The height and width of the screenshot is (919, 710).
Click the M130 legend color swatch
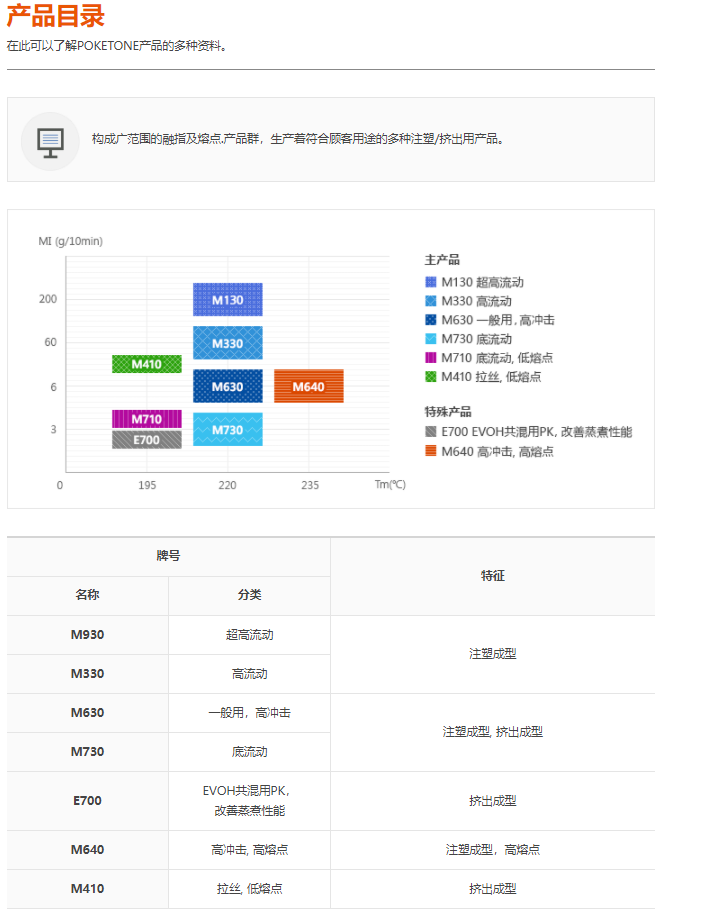[x=430, y=282]
